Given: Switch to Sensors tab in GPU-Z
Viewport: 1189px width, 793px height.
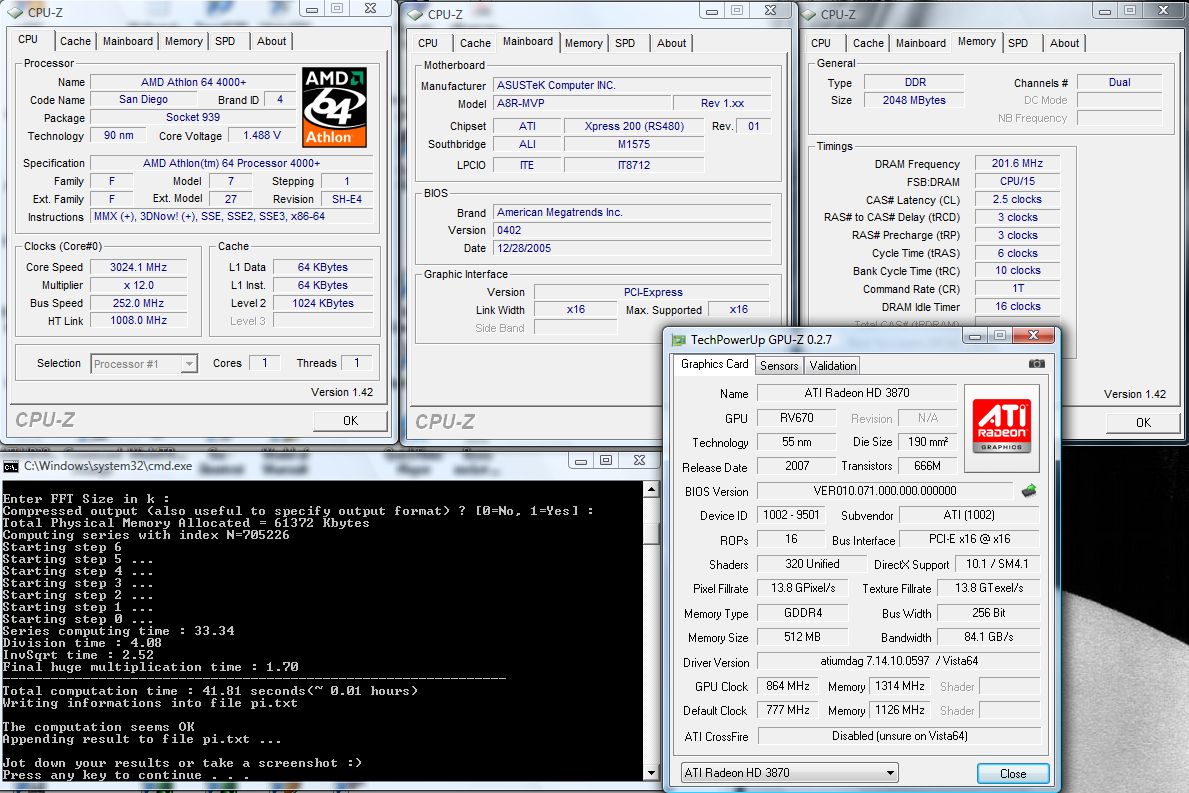Looking at the screenshot, I should click(780, 365).
